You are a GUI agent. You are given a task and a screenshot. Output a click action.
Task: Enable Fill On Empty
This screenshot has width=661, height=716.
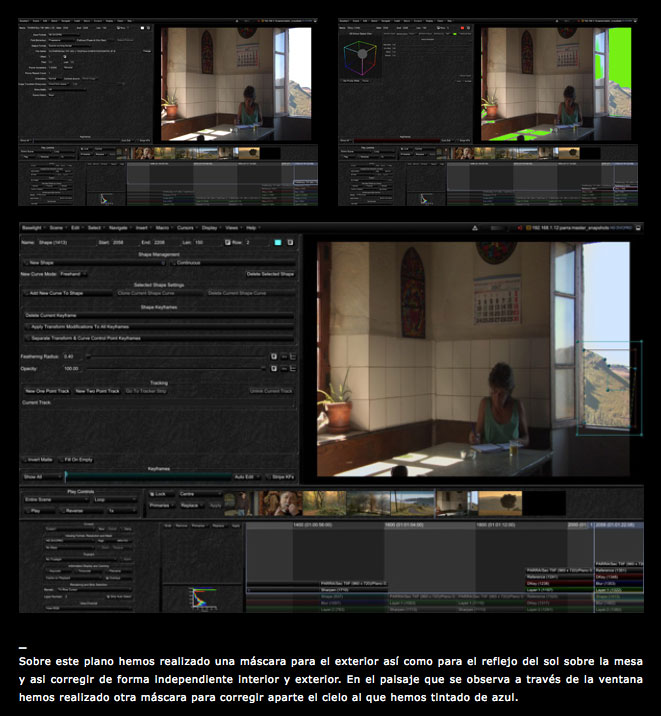(78, 460)
